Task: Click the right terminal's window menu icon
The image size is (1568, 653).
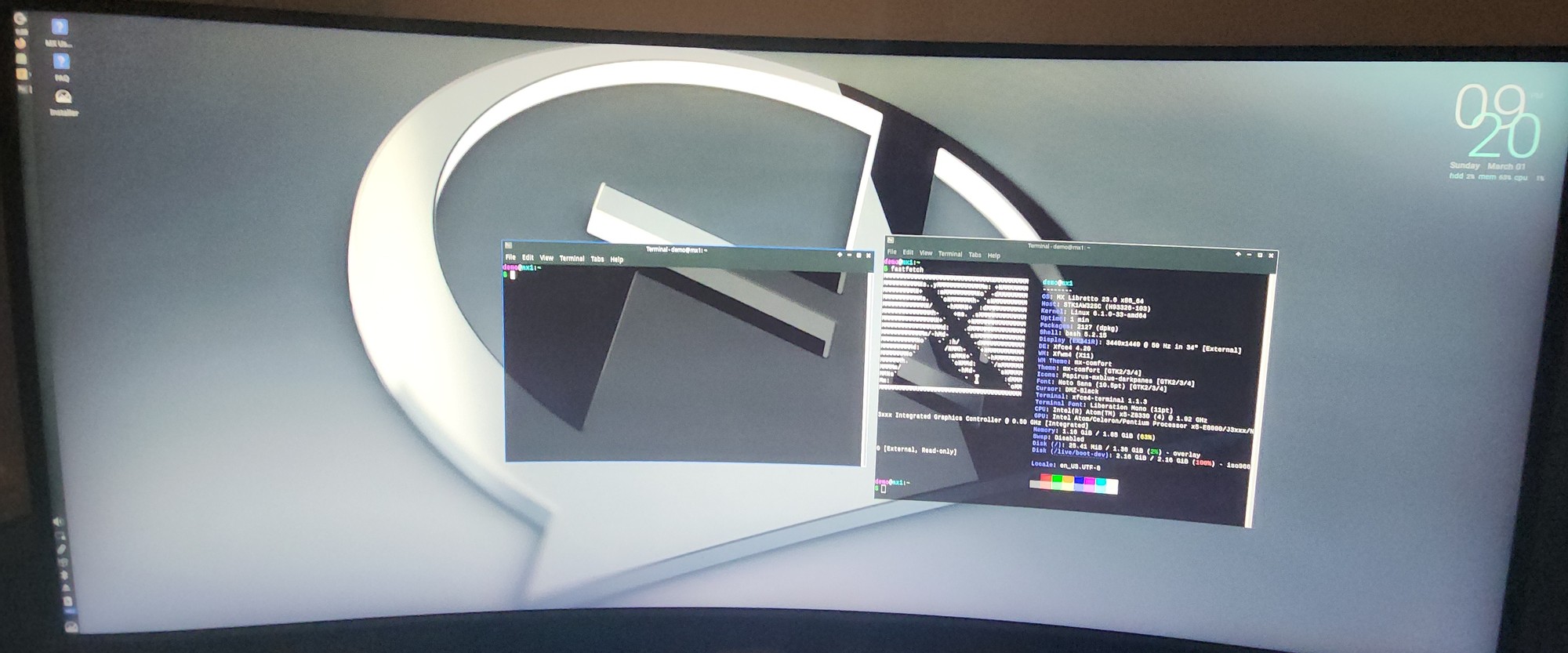Action: pos(891,241)
